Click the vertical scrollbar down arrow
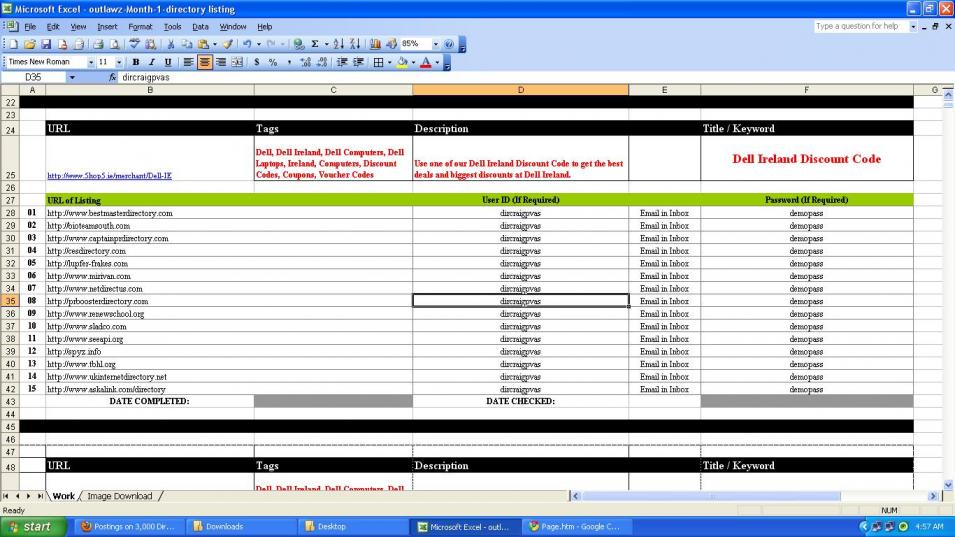 pyautogui.click(x=948, y=485)
